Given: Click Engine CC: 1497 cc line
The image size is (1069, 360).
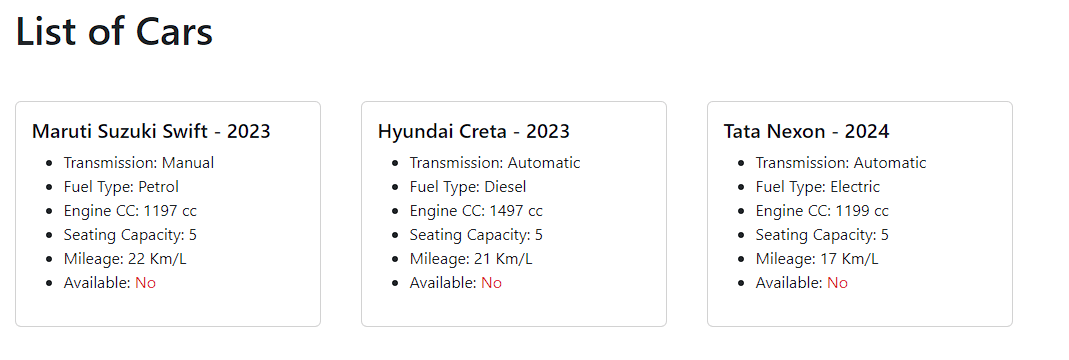Looking at the screenshot, I should coord(476,211).
